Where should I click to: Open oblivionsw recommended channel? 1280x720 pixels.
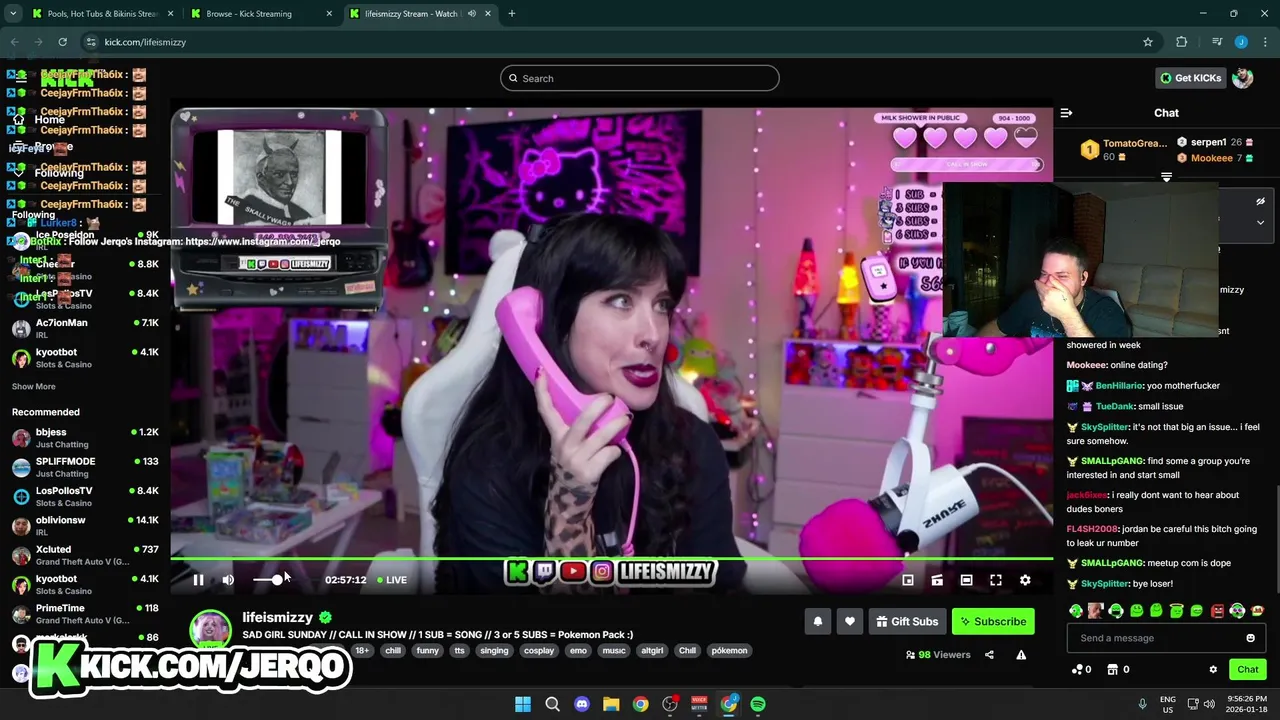tap(86, 526)
